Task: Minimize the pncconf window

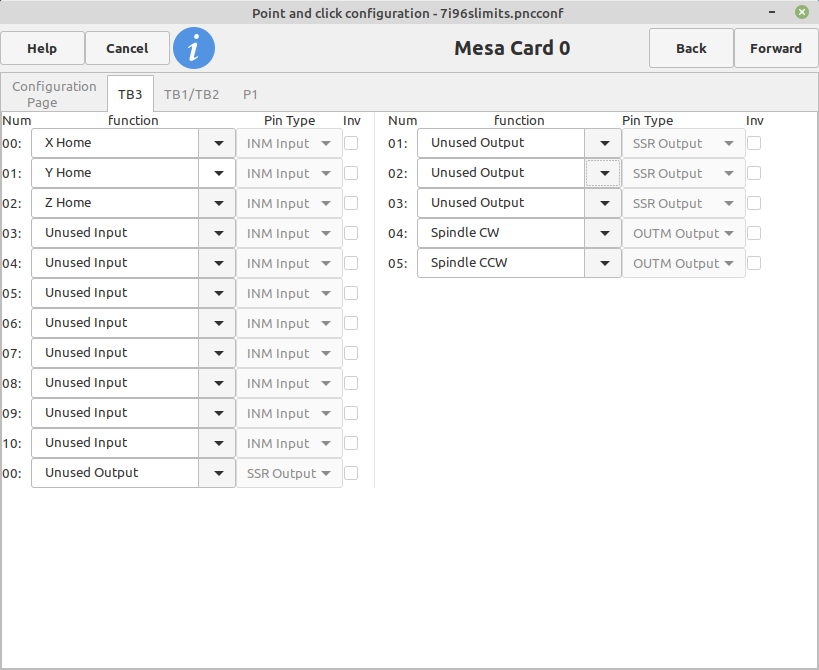Action: point(772,12)
